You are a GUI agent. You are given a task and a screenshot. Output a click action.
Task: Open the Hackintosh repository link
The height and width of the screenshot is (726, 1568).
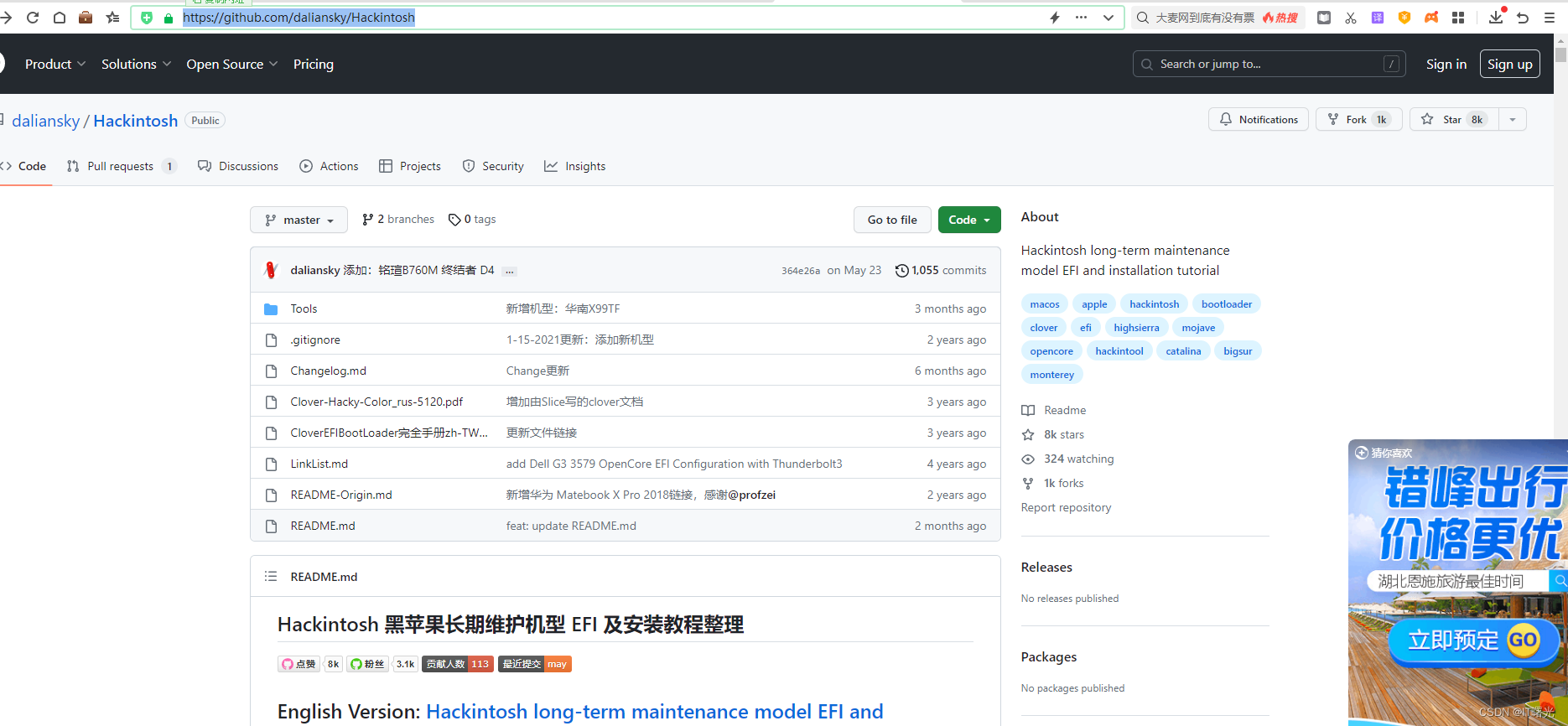136,121
